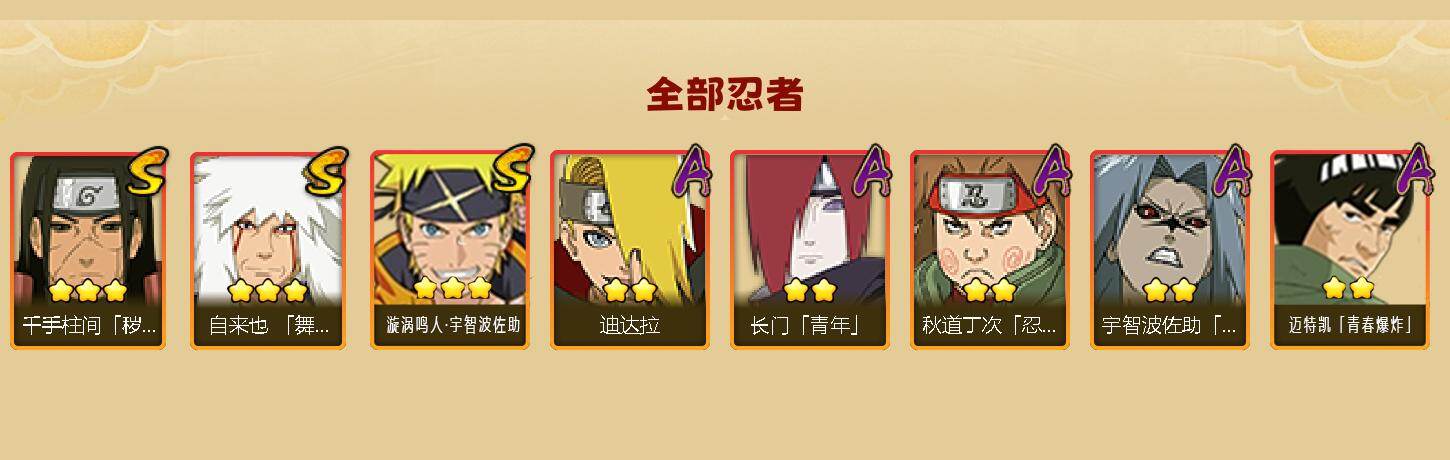Click the S rank badge on 自来也 card
Image resolution: width=1450 pixels, height=460 pixels.
(326, 171)
